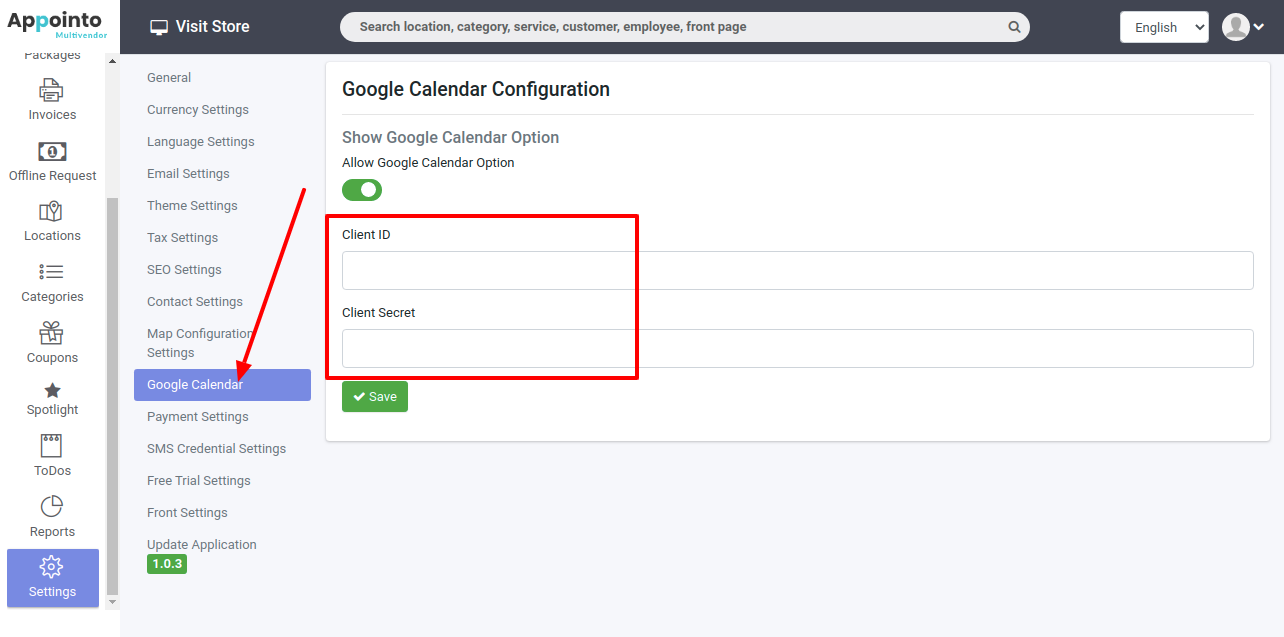Open the English language dropdown
Image resolution: width=1284 pixels, height=637 pixels.
[1164, 27]
